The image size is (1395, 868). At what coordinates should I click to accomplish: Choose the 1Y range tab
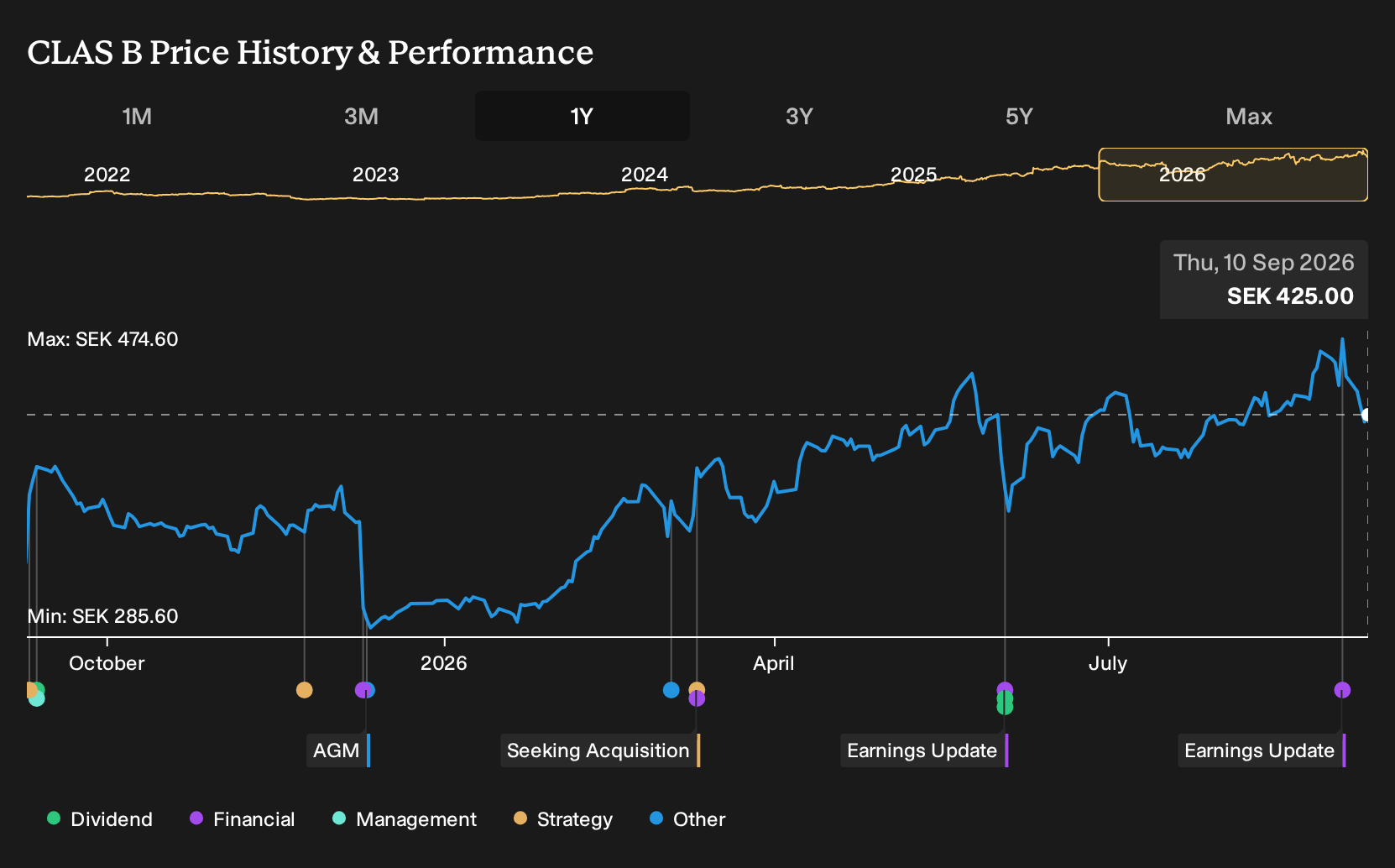point(583,116)
